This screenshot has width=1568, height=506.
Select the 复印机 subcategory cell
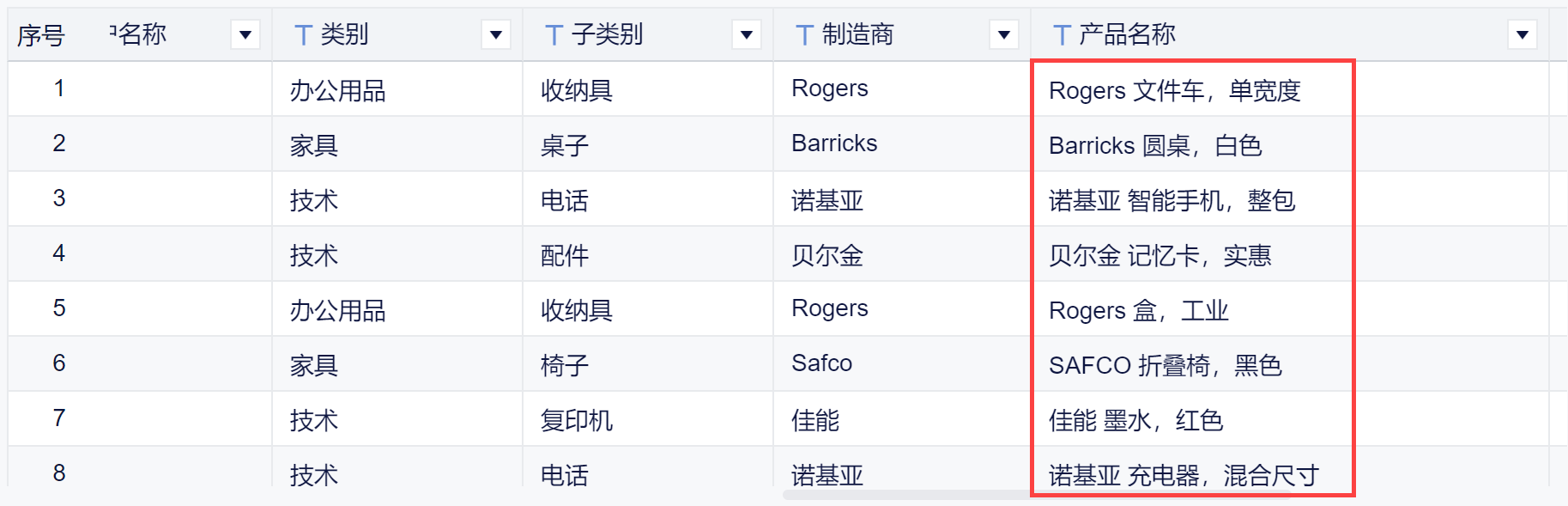click(576, 420)
